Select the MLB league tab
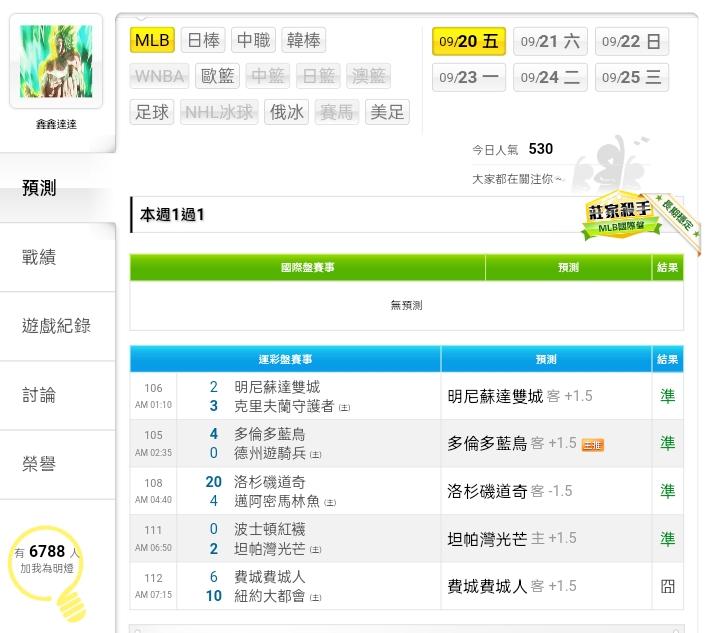Screen dimensions: 720x633 [x=152, y=40]
